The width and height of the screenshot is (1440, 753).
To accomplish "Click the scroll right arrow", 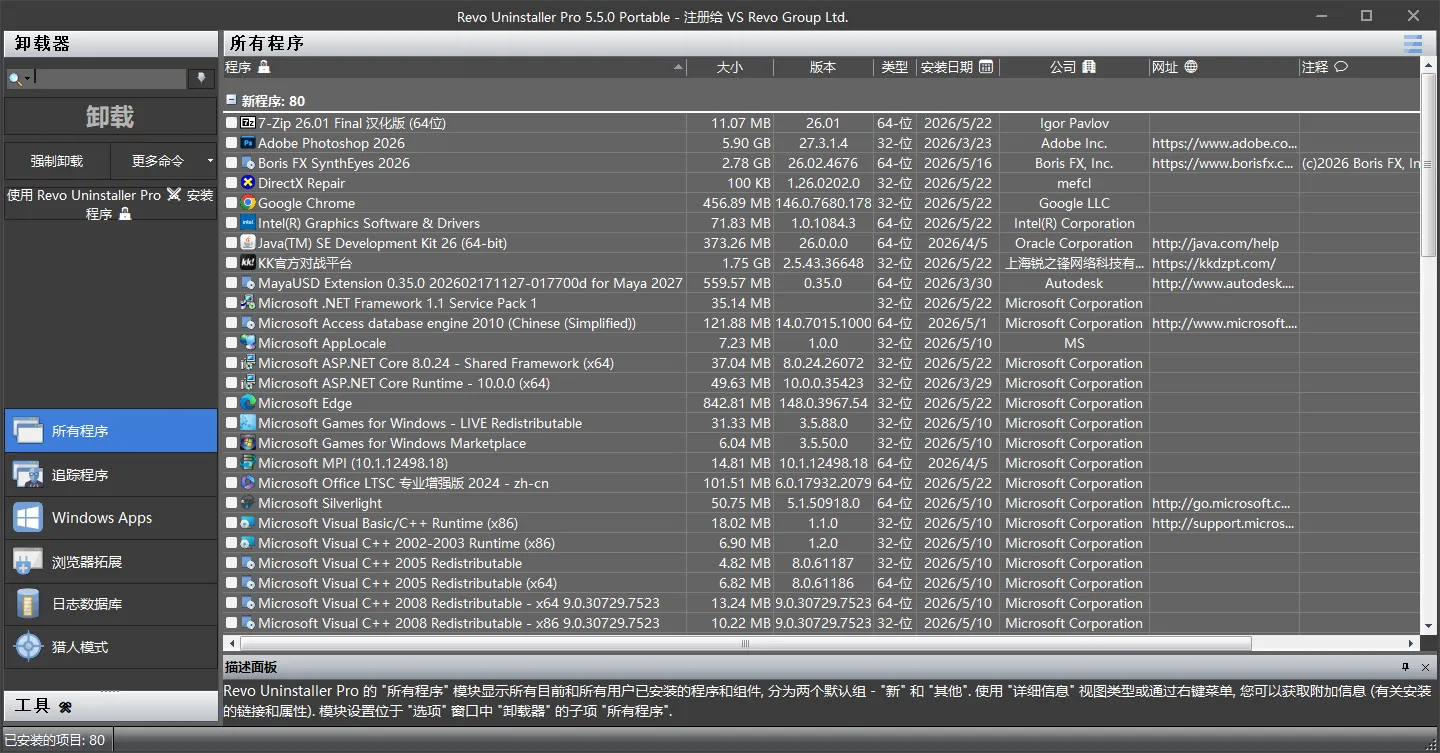I will click(x=1412, y=643).
